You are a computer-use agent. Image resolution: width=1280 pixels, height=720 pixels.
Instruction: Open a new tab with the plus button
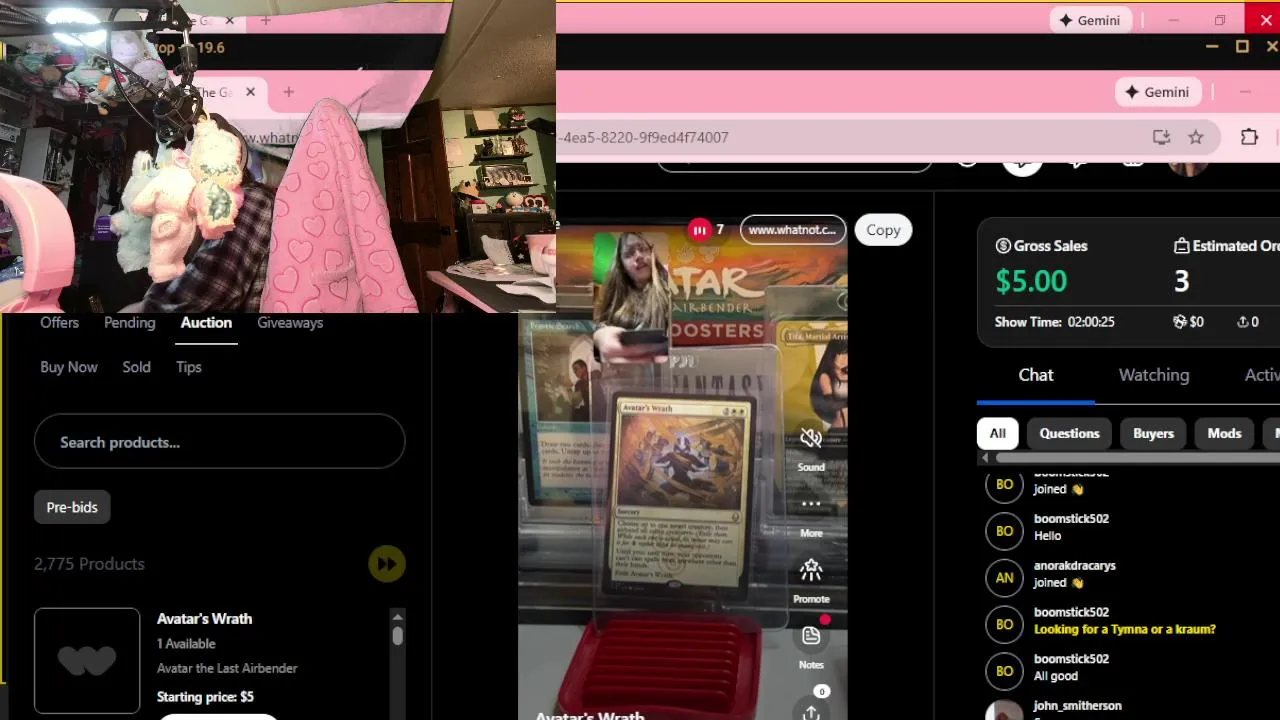(x=288, y=92)
